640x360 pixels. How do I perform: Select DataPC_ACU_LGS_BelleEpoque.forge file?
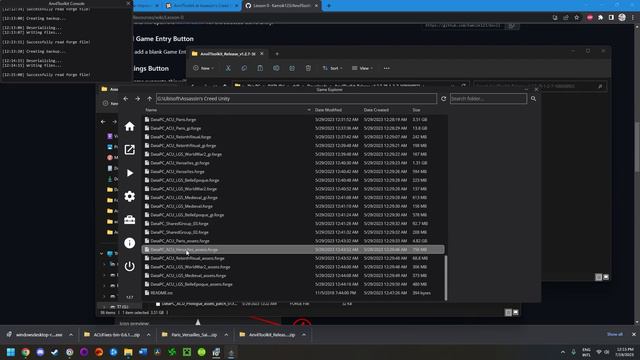point(293,180)
